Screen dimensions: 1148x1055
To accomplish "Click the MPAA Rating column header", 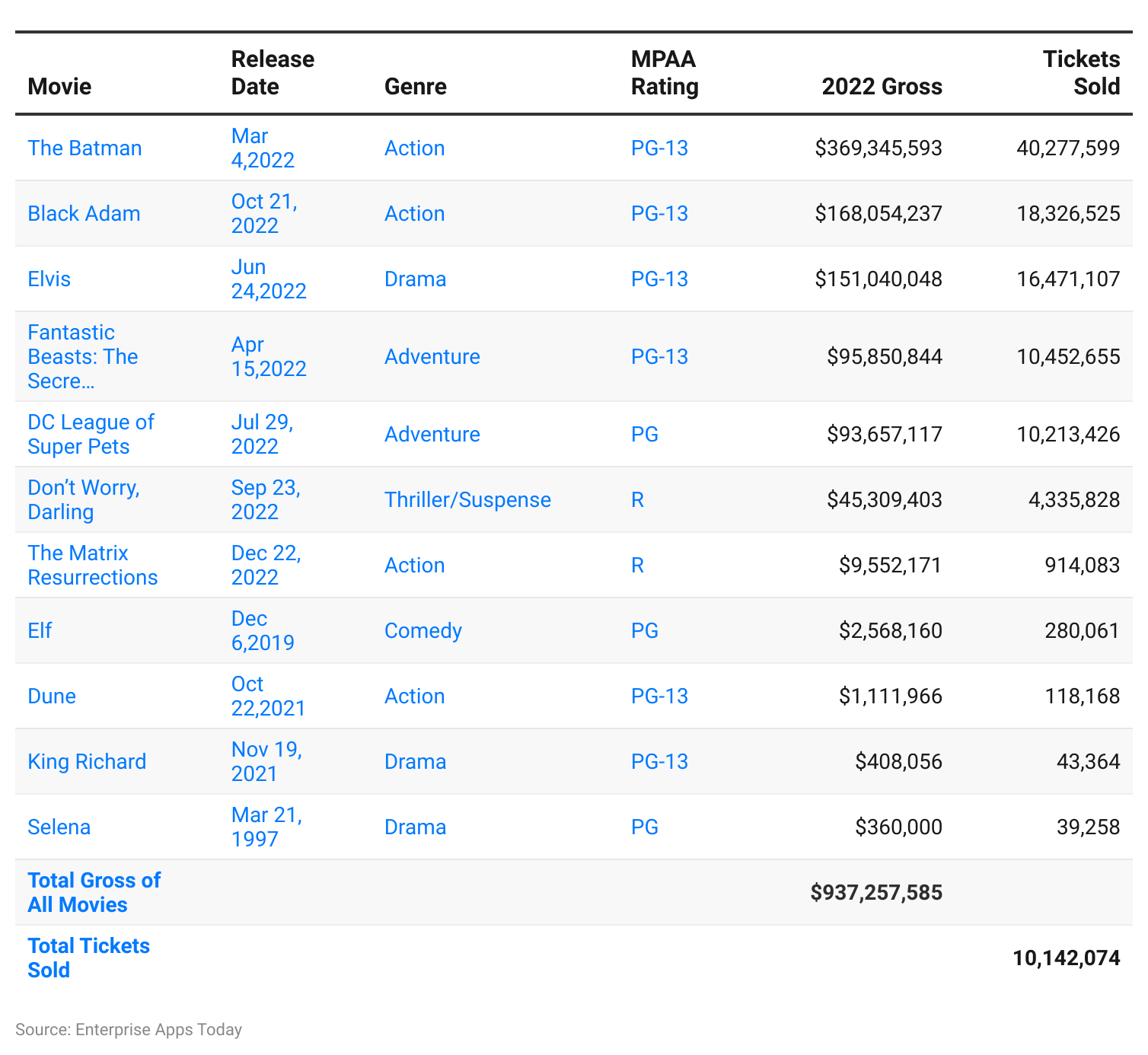I will pos(665,72).
